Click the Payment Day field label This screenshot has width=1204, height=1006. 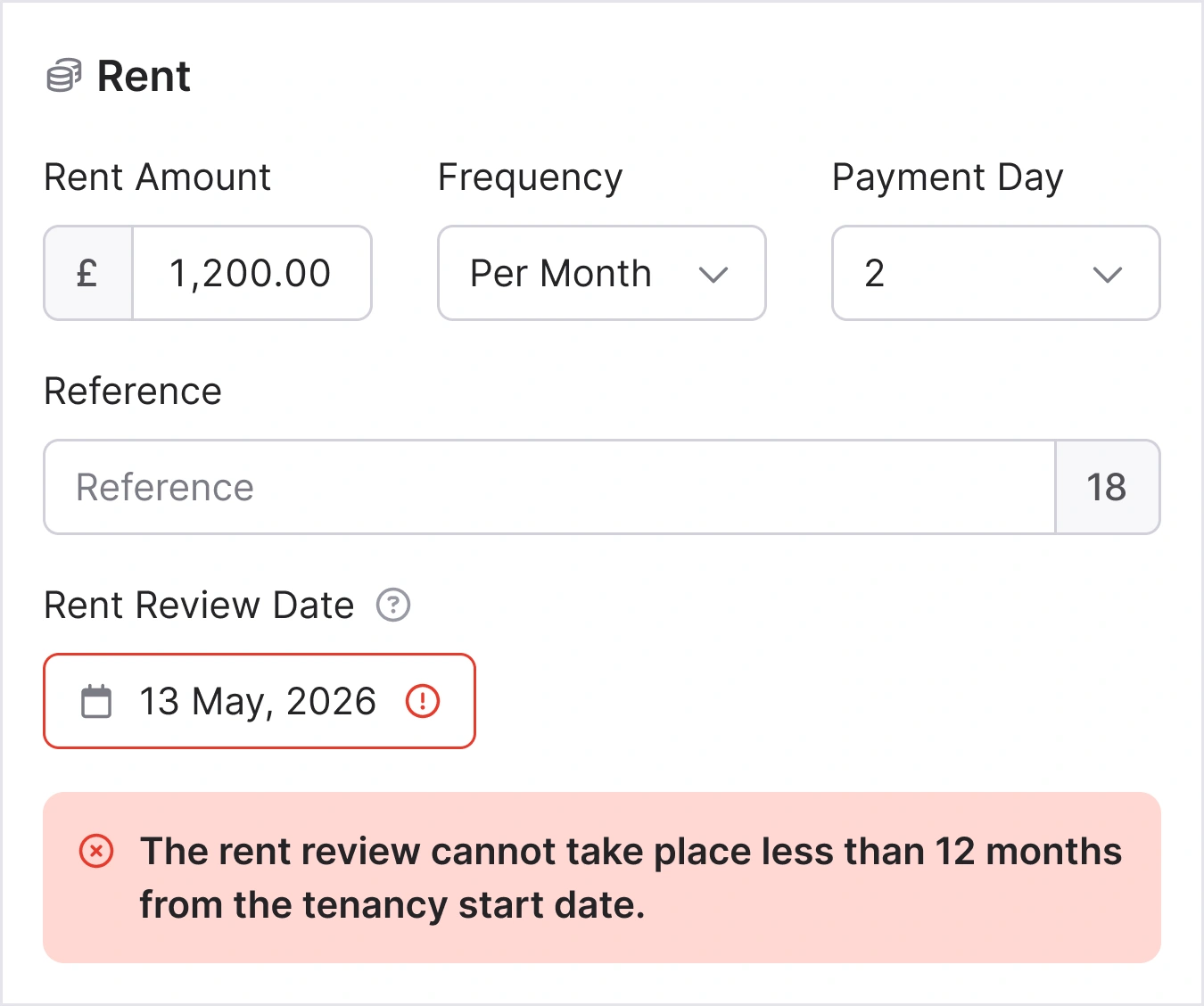pos(947,177)
